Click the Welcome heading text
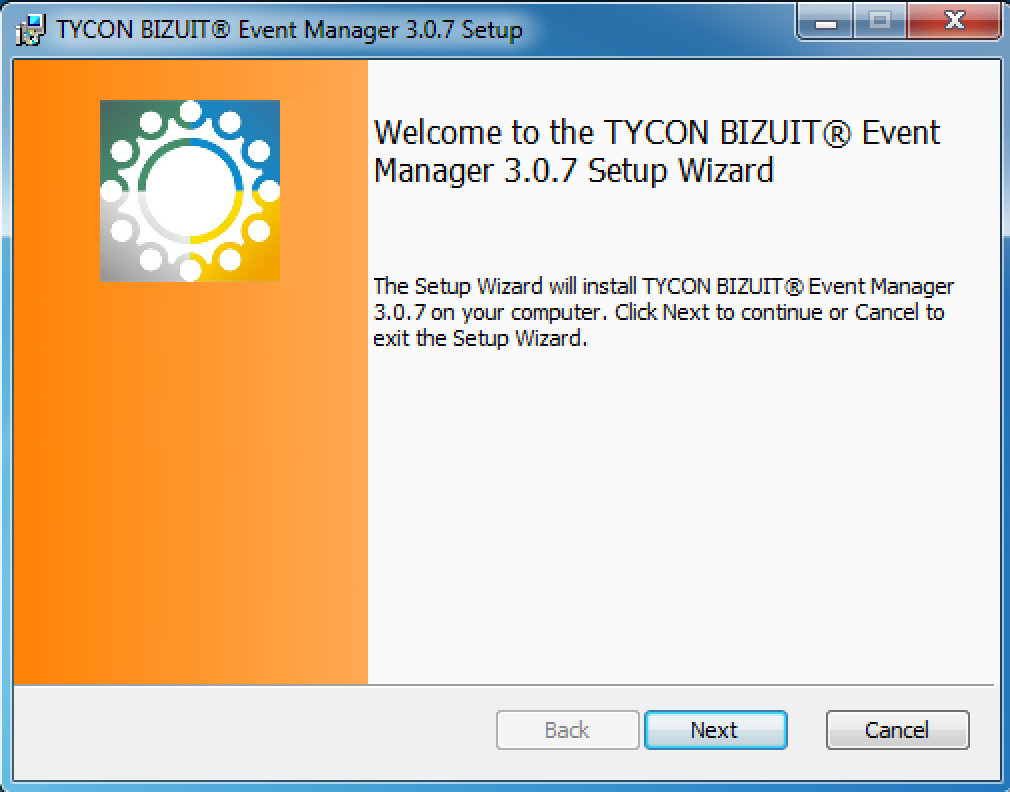 657,152
